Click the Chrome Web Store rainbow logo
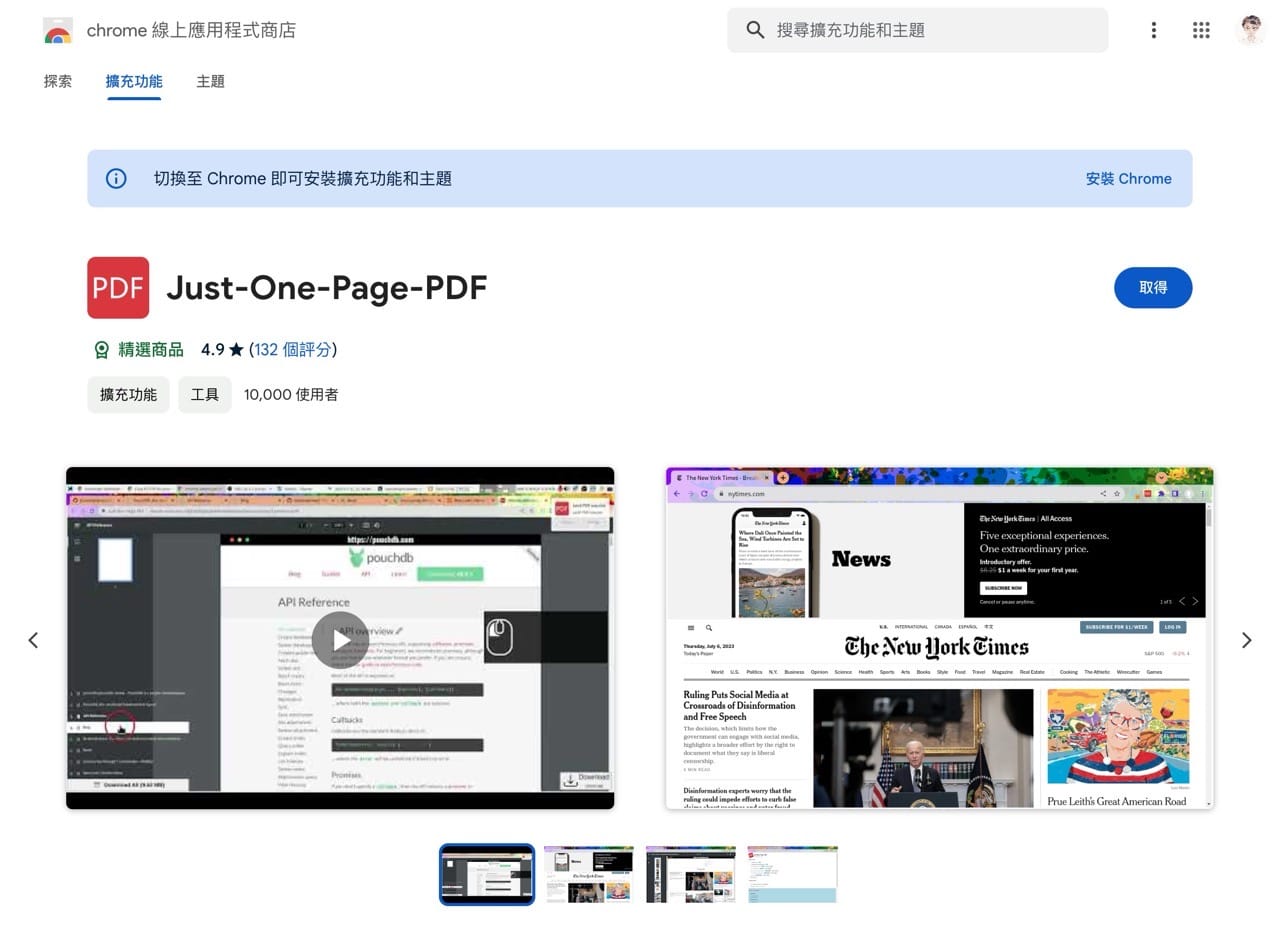This screenshot has height=928, width=1280. coord(58,31)
